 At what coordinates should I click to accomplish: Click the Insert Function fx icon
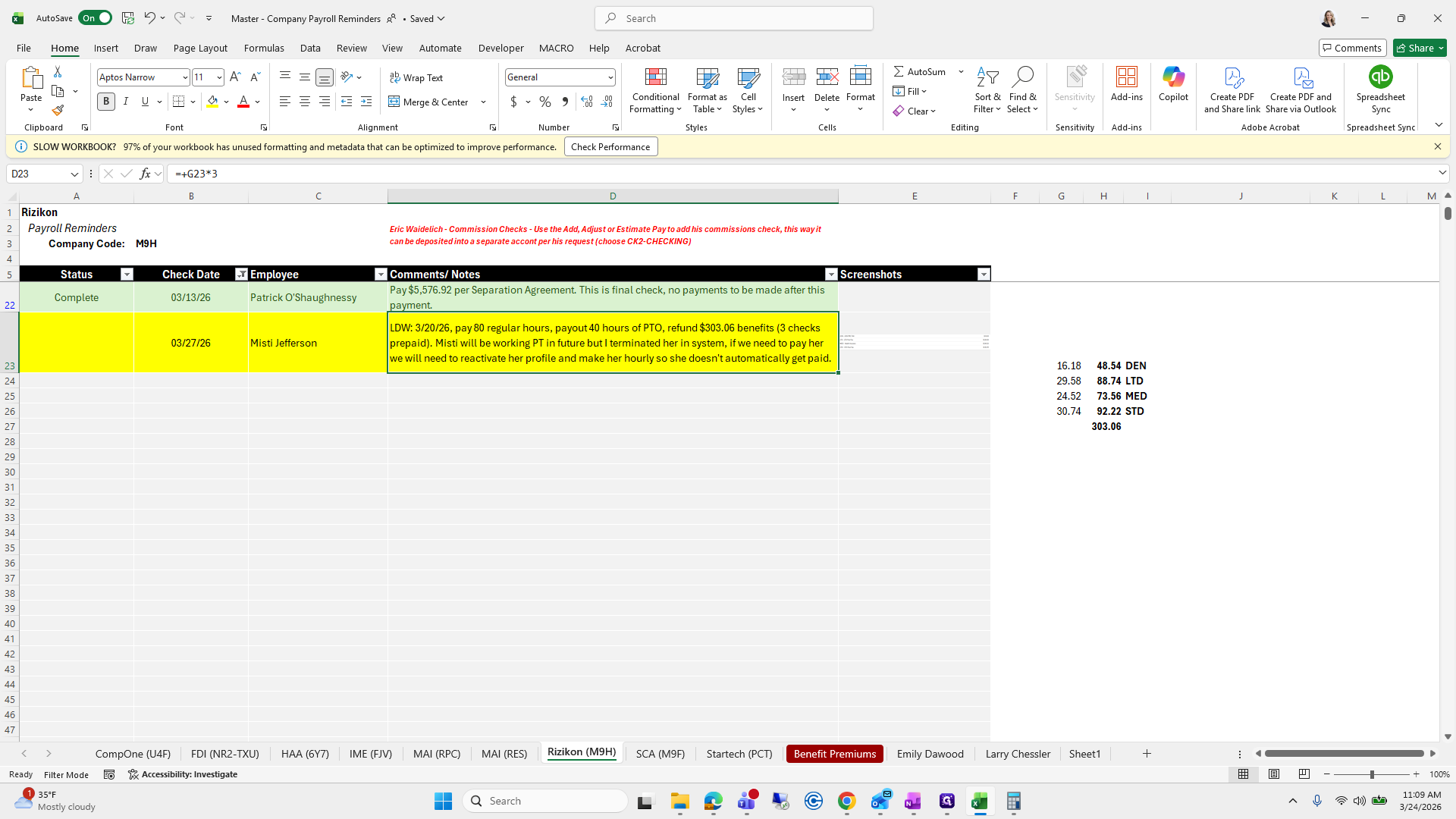point(145,174)
